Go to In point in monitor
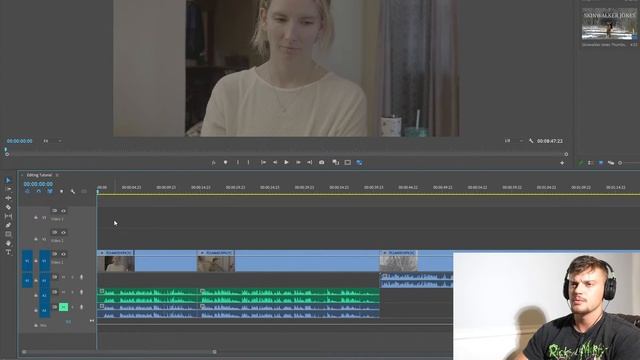The width and height of the screenshot is (640, 360). (263, 162)
